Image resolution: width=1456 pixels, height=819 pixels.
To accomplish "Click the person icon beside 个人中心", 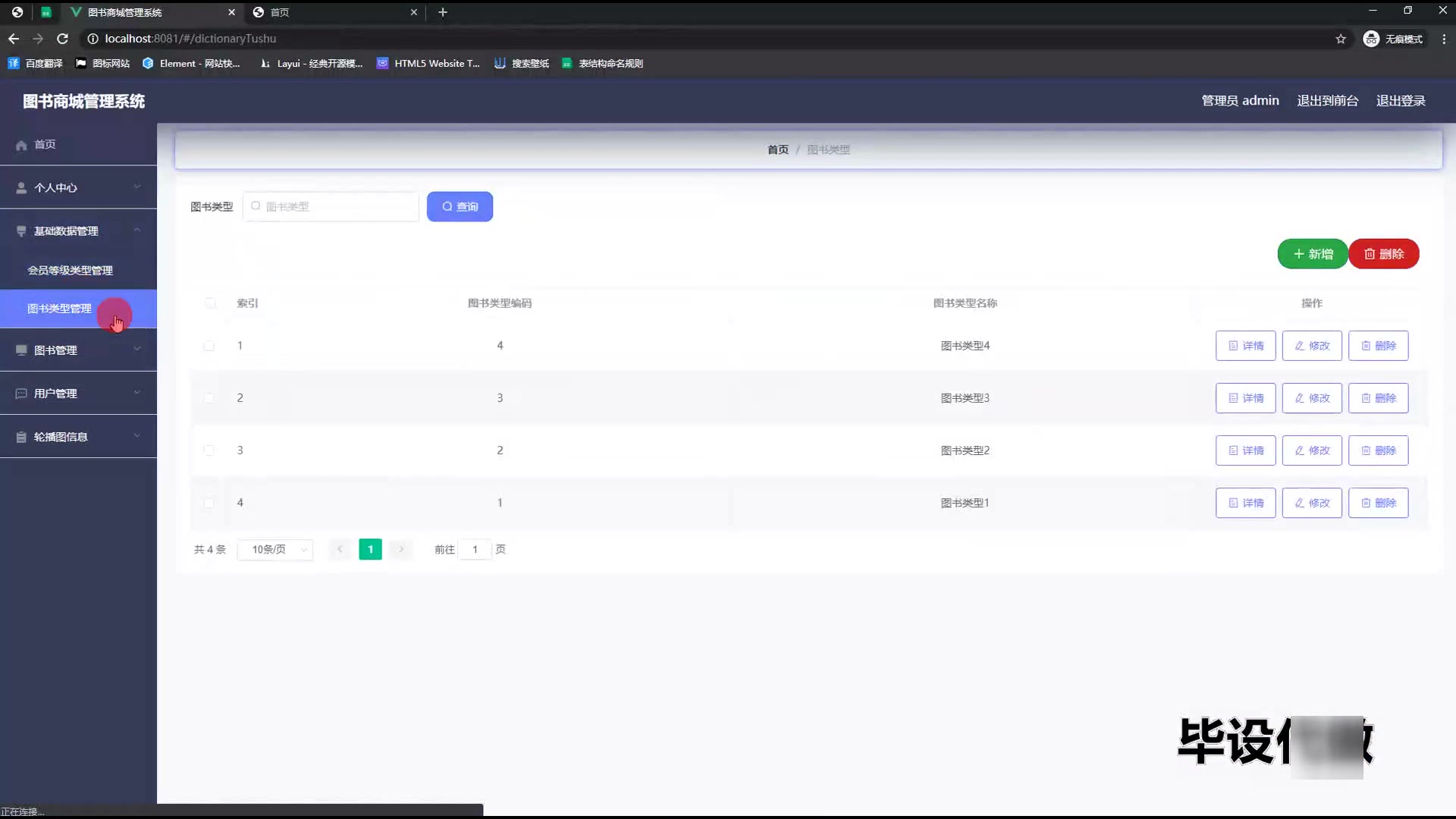I will click(21, 188).
